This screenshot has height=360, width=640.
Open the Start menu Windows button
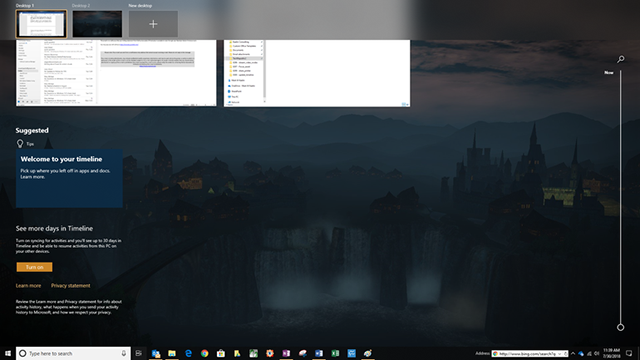(x=8, y=353)
